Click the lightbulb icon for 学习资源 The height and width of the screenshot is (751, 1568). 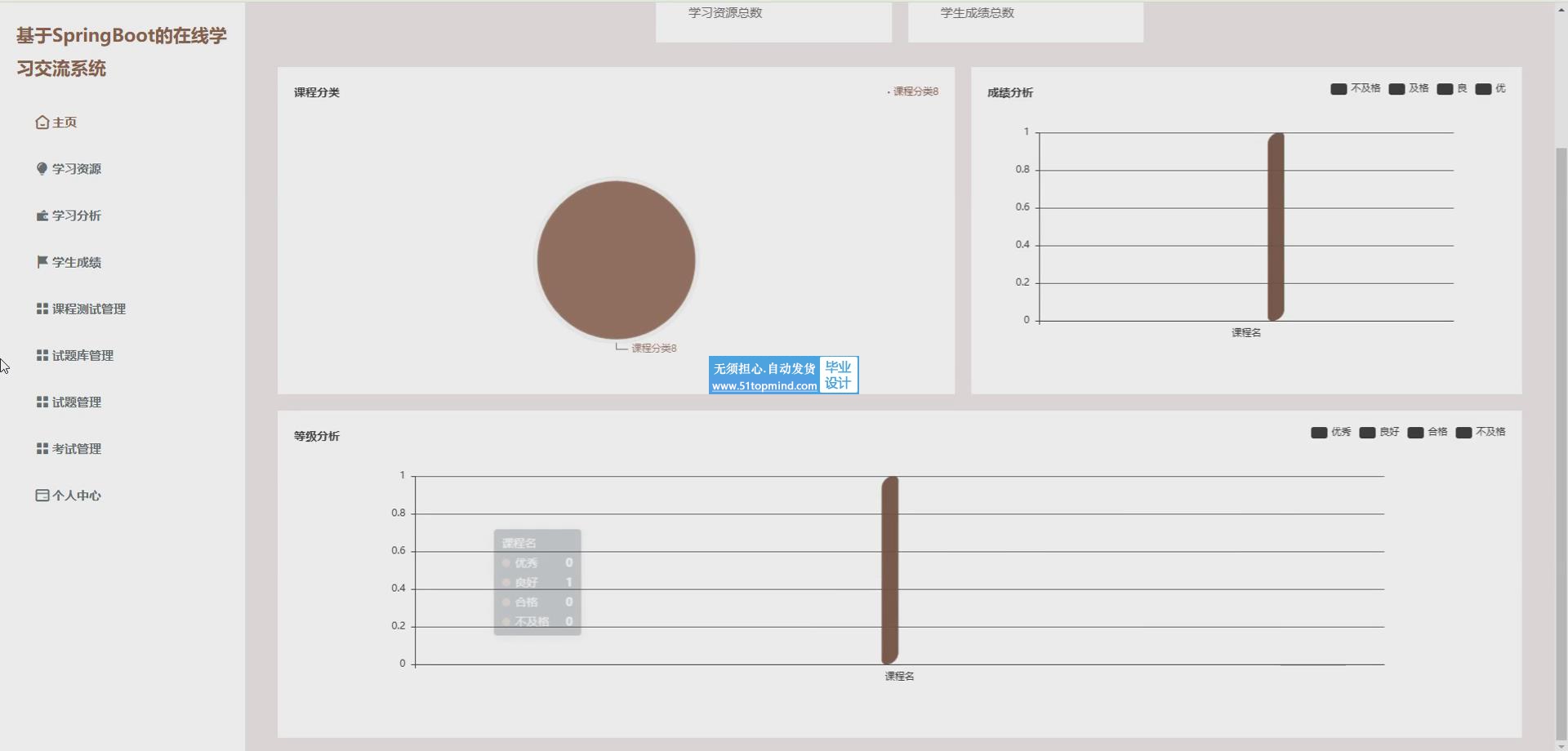coord(42,169)
